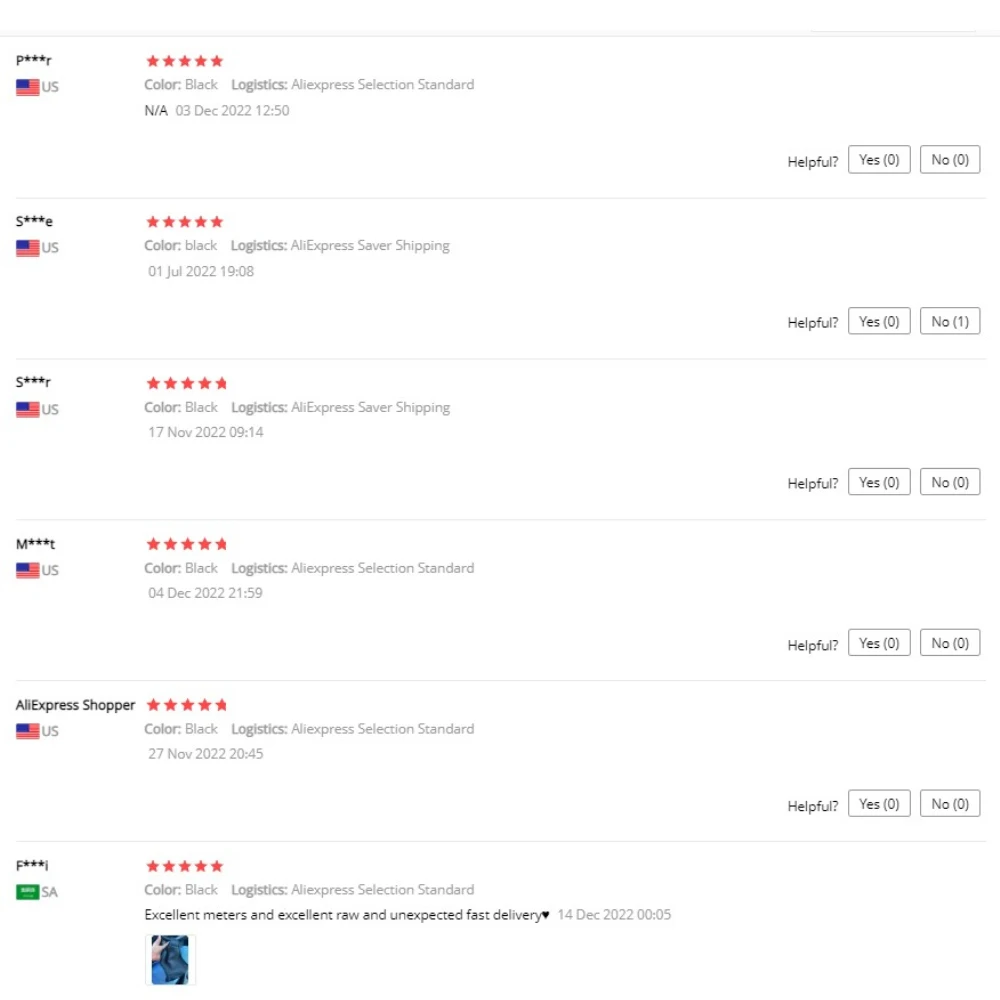Click the US flag icon beside S***e
Image resolution: width=1000 pixels, height=1000 pixels.
click(27, 248)
